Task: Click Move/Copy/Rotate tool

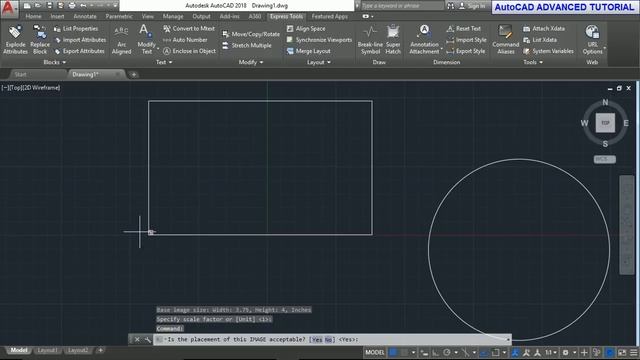Action: [x=251, y=34]
